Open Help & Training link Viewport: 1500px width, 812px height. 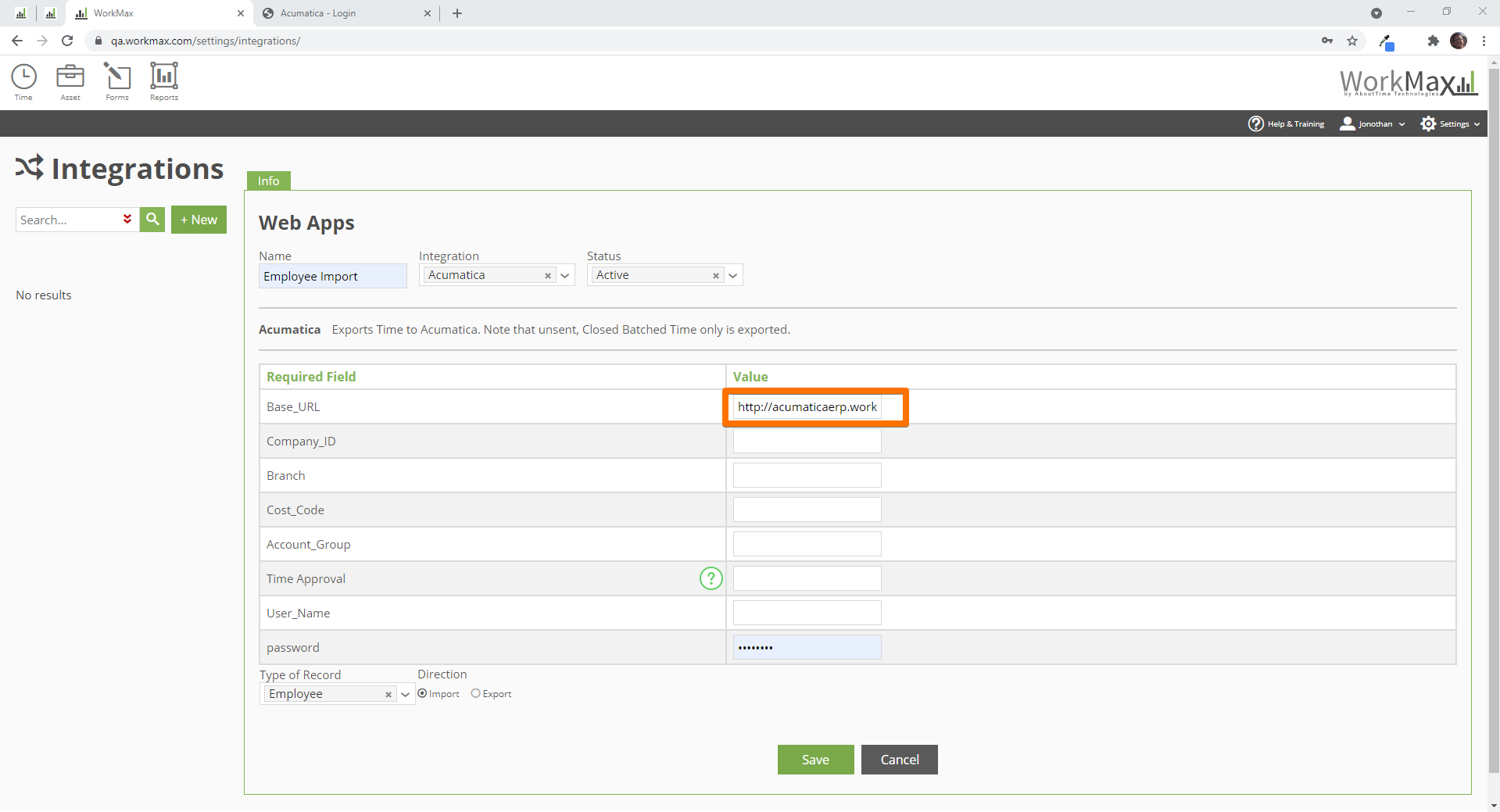click(1287, 123)
